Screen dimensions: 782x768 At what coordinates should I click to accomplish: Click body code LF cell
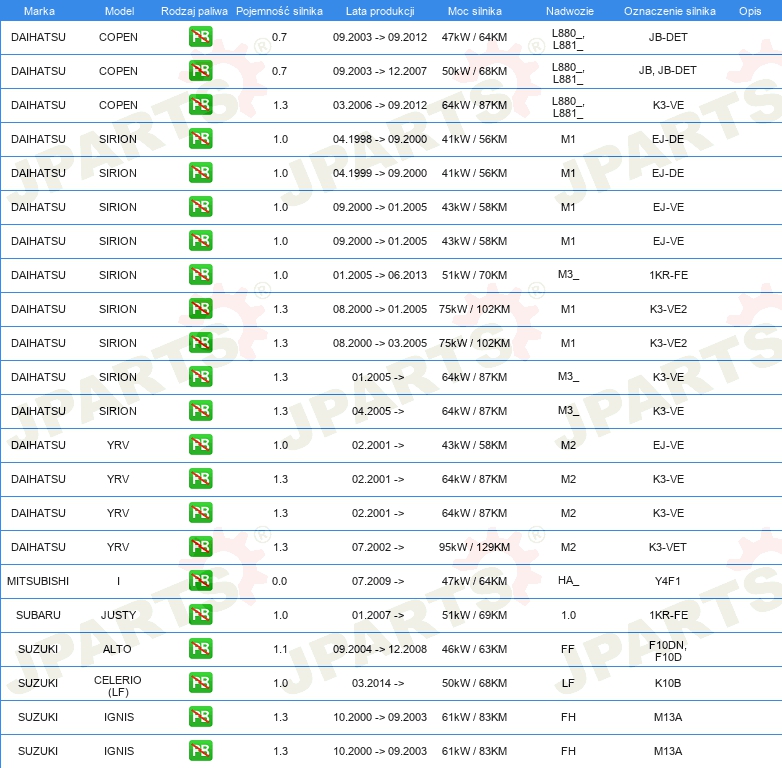pos(568,683)
